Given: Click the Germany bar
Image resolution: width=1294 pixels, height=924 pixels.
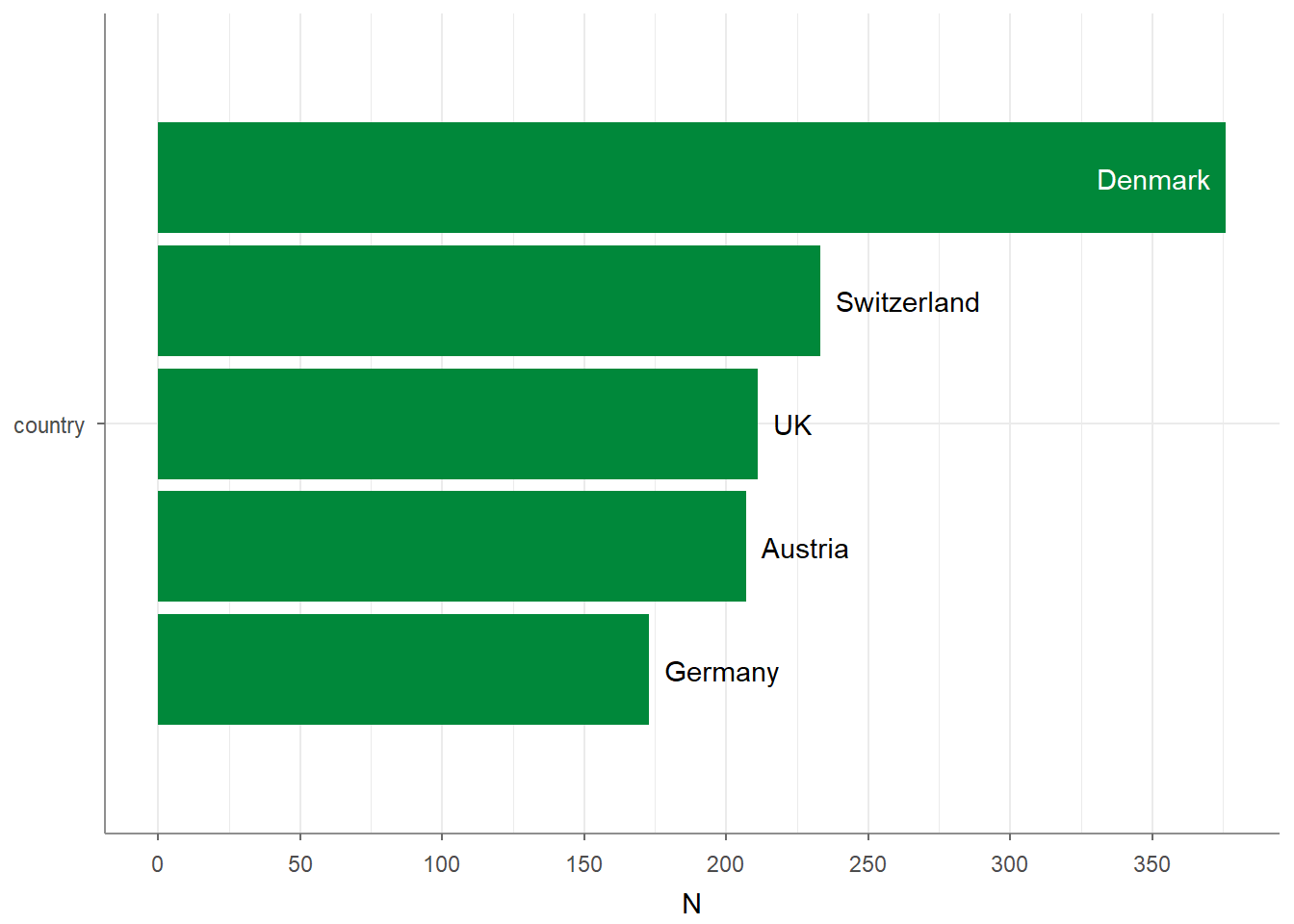Looking at the screenshot, I should click(x=402, y=669).
